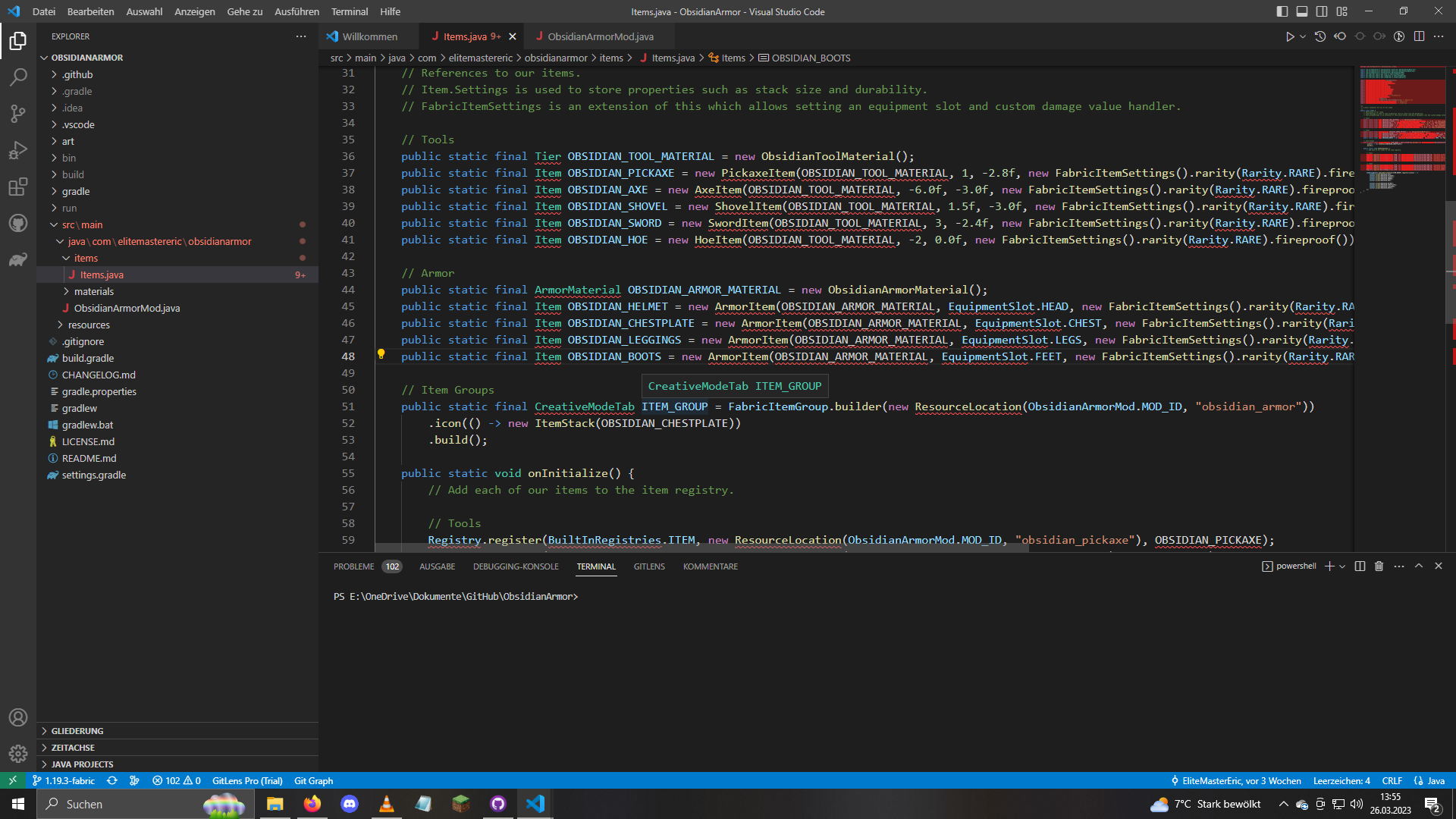Open the Customize Layout control

(x=1342, y=11)
